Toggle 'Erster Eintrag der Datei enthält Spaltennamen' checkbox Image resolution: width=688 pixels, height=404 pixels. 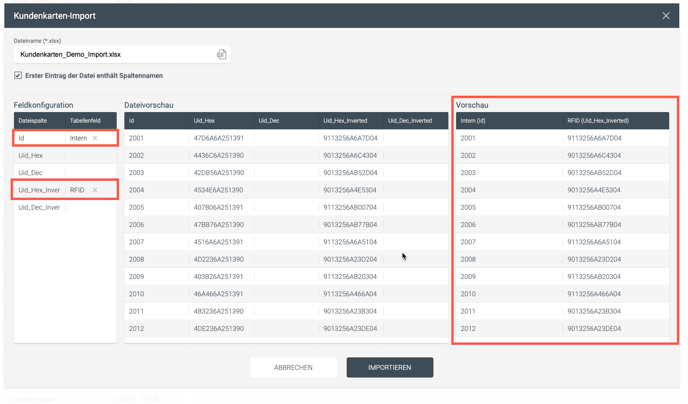pos(18,75)
